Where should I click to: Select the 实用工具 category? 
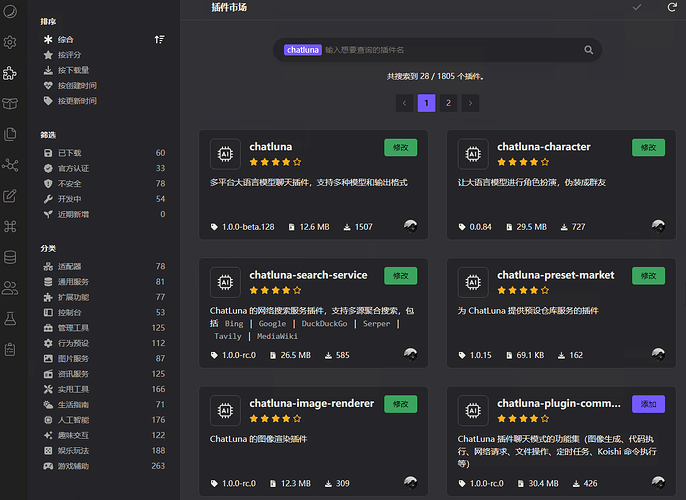click(104, 389)
